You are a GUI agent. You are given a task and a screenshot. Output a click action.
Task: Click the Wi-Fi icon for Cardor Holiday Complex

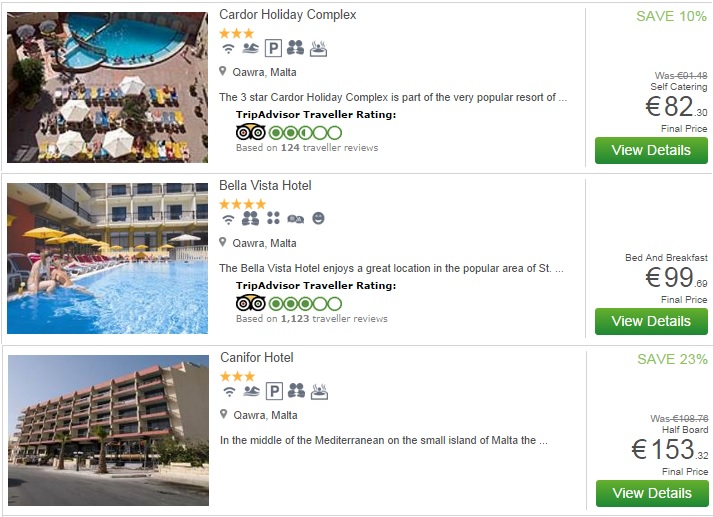click(228, 48)
